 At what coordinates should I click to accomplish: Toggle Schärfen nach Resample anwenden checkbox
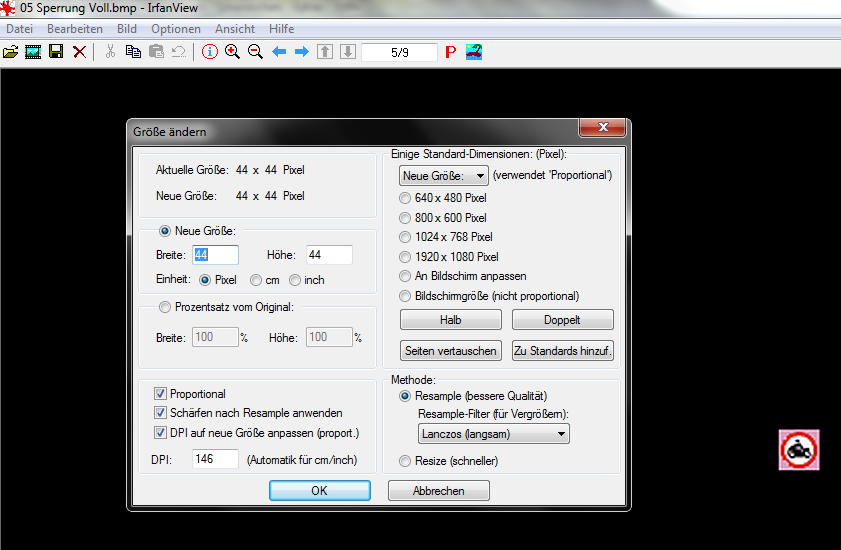pyautogui.click(x=161, y=413)
